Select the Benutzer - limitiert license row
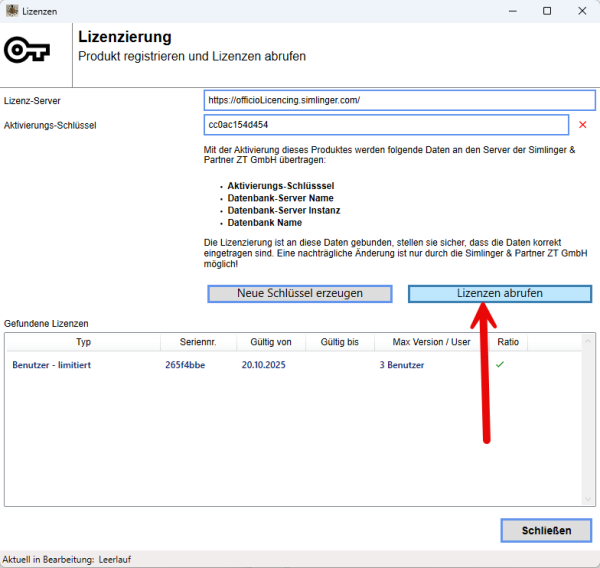Screen dimensions: 600x568 [52, 365]
